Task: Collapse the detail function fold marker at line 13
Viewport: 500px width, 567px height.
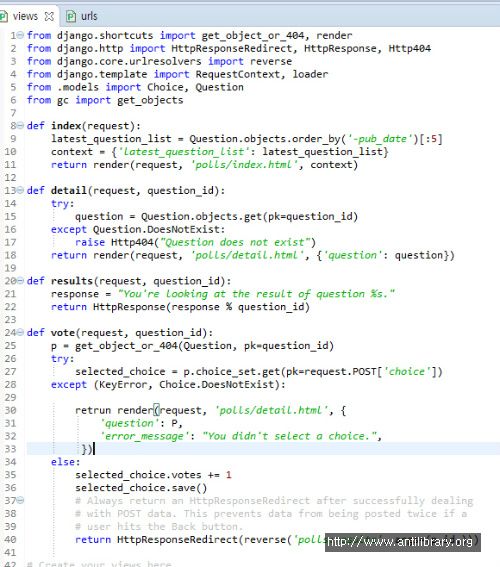Action: pos(21,190)
